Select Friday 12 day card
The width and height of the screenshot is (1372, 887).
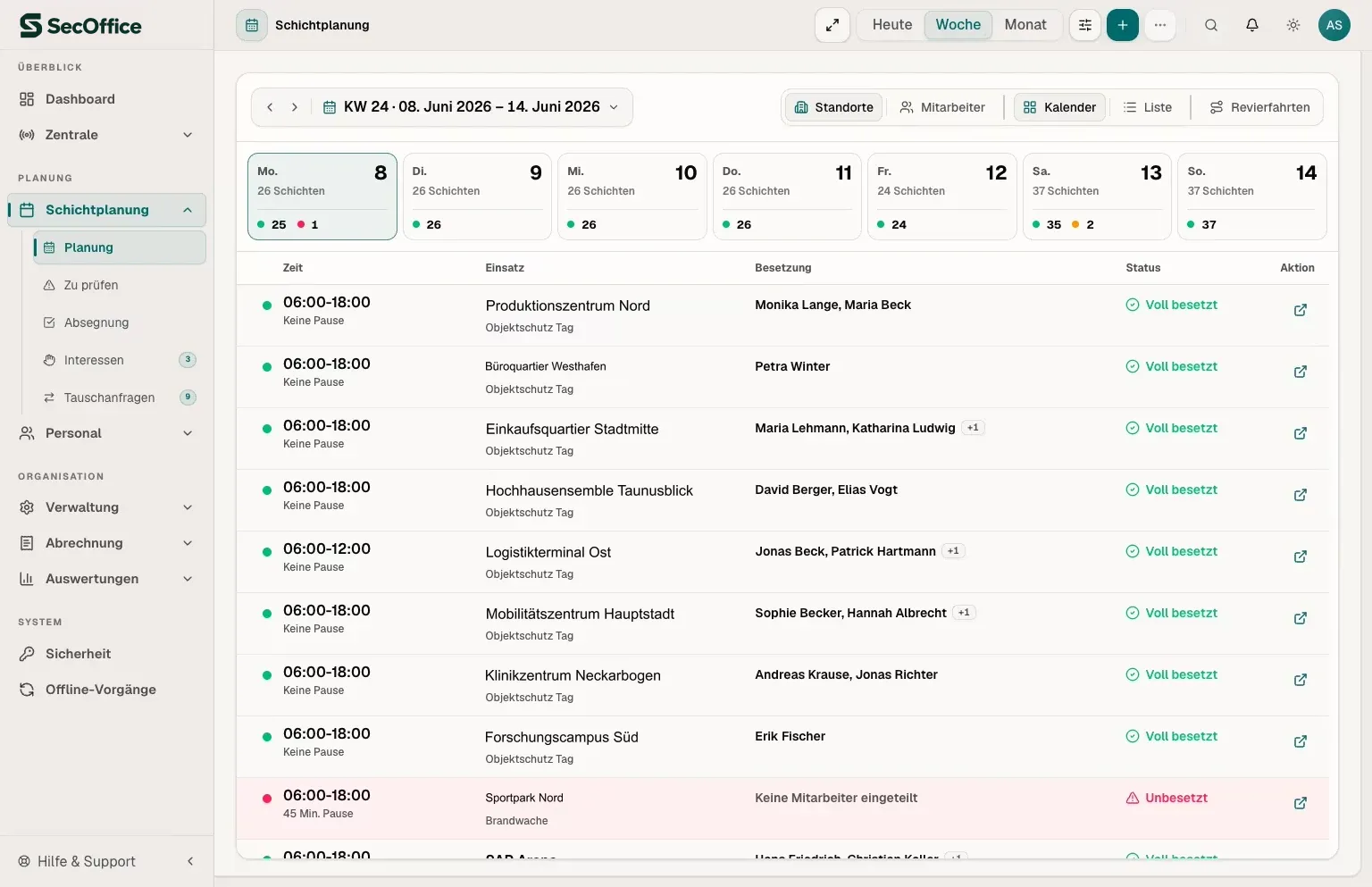pyautogui.click(x=941, y=197)
